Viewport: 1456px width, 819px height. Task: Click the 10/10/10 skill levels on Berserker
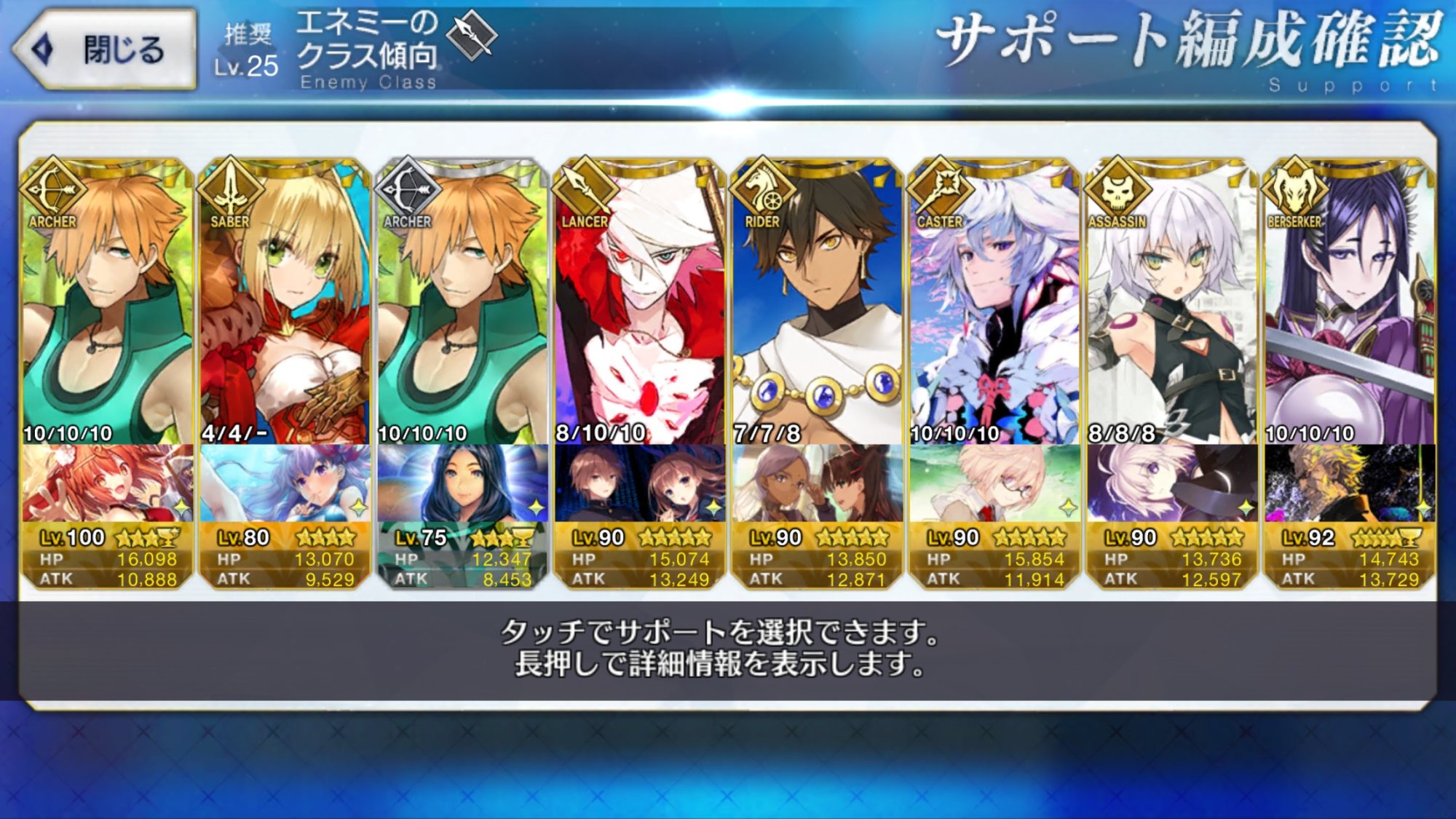coord(1310,434)
